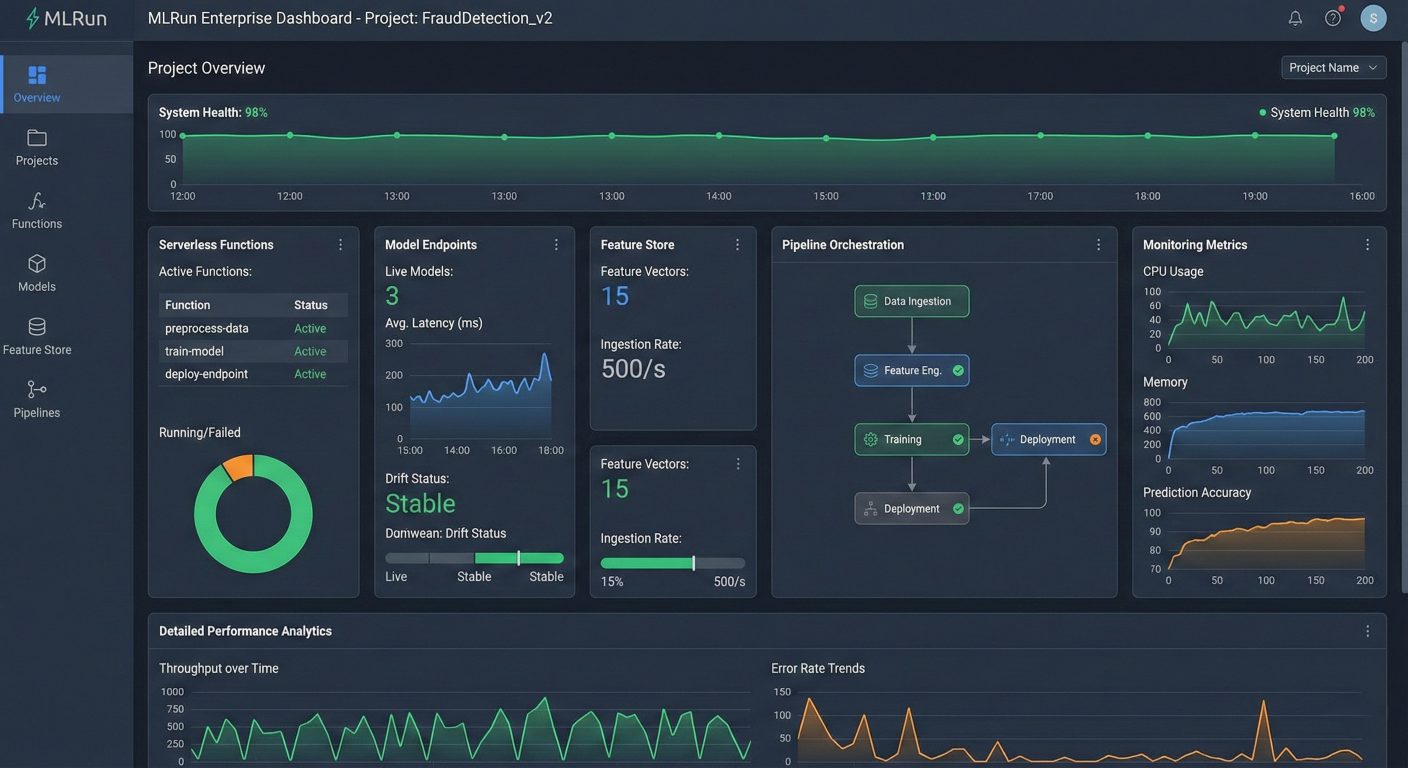This screenshot has width=1408, height=768.
Task: Open Serverless Functions panel options menu
Action: (340, 245)
